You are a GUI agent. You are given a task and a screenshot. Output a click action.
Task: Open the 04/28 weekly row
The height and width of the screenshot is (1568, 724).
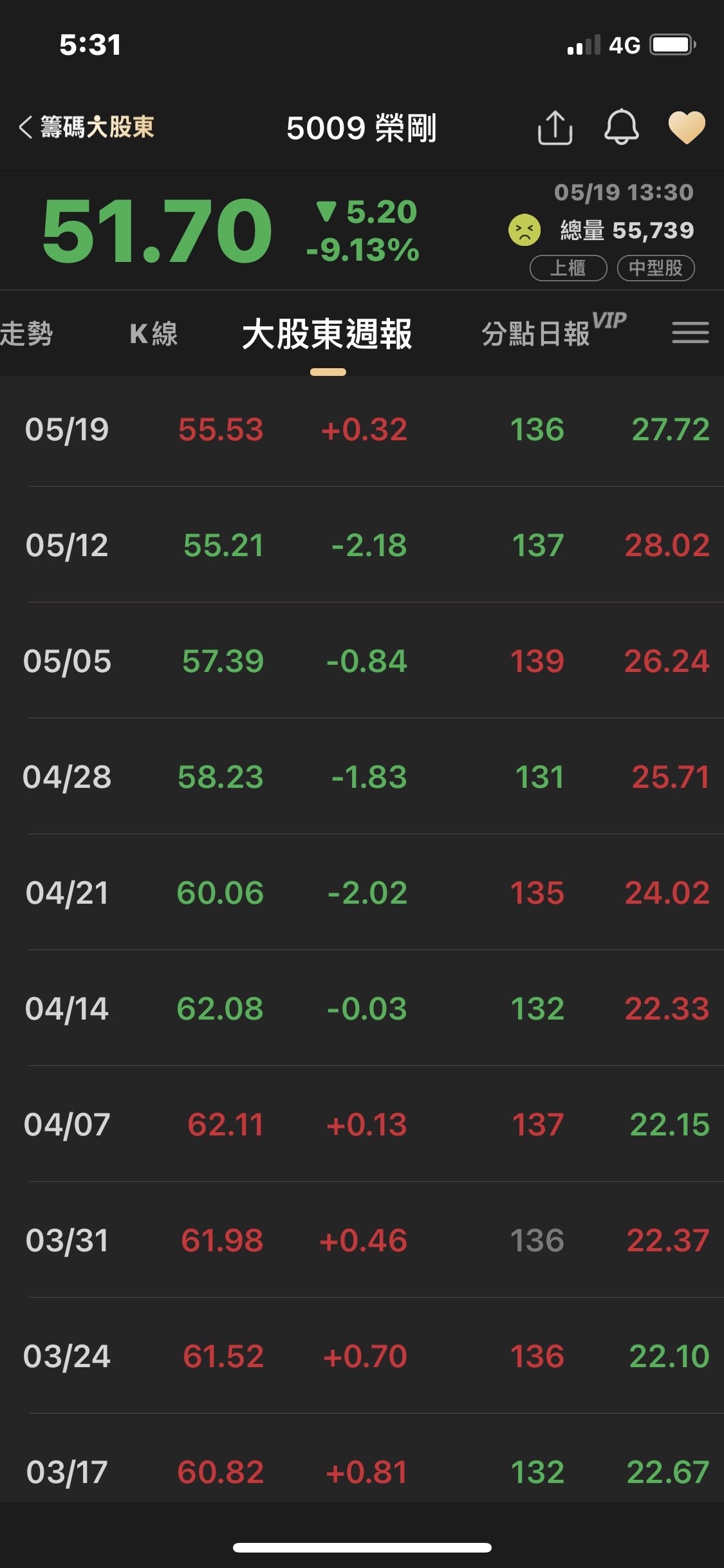[362, 777]
